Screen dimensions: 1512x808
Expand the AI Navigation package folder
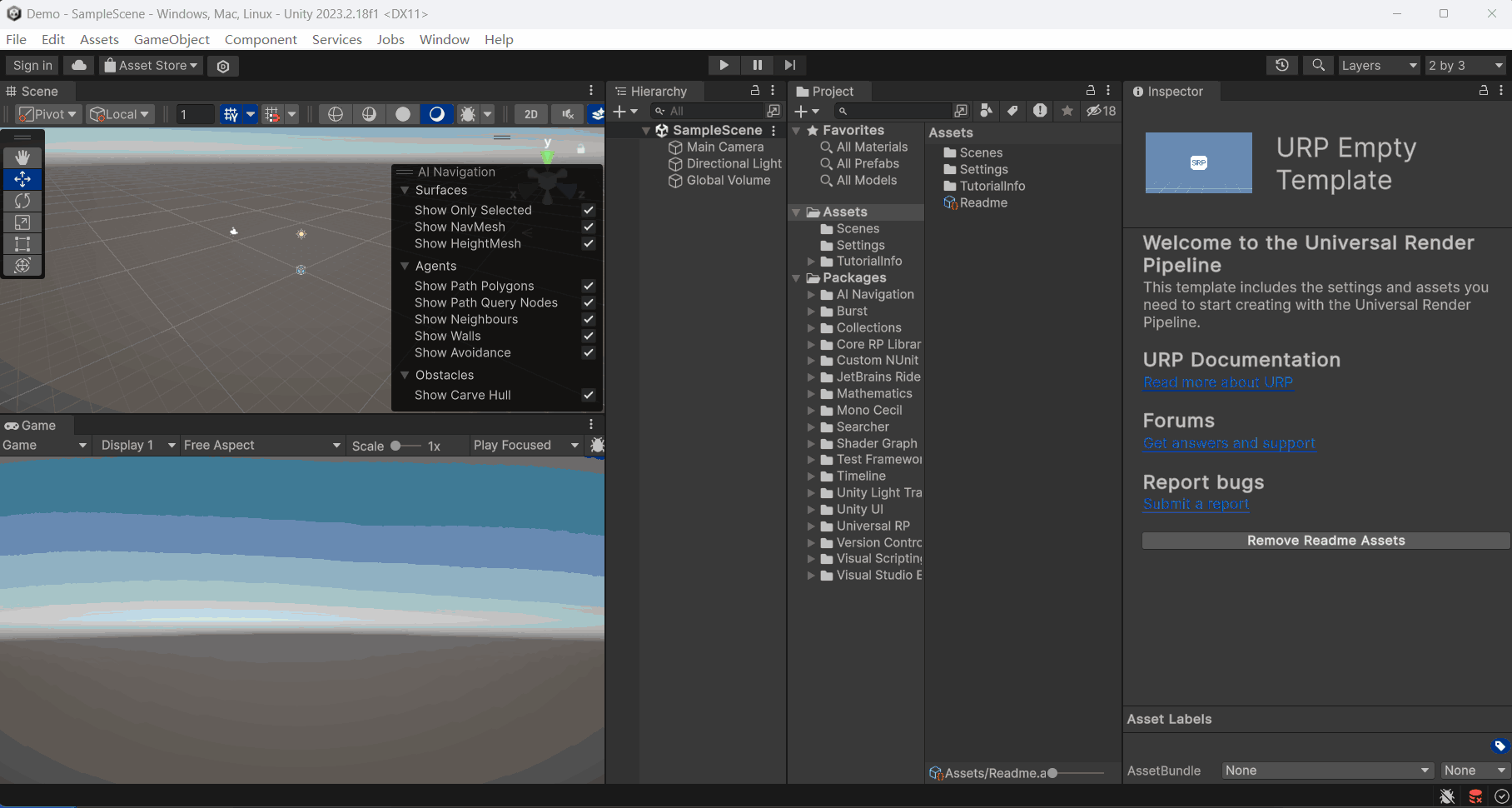coord(811,295)
